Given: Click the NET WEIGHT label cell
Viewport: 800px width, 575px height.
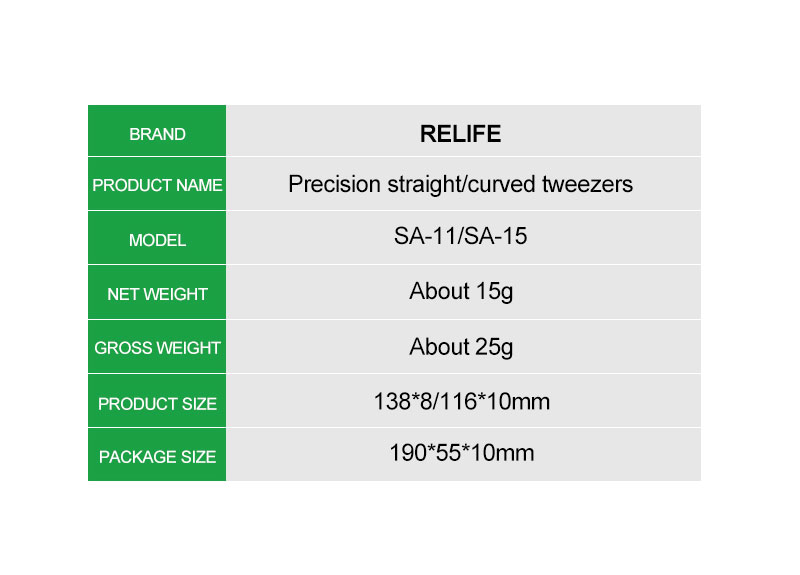Looking at the screenshot, I should coord(157,292).
